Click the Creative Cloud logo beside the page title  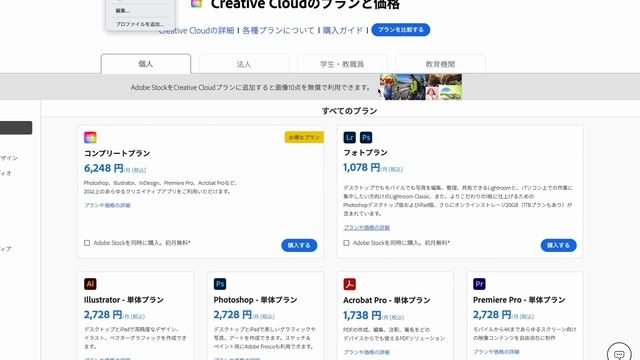[196, 3]
